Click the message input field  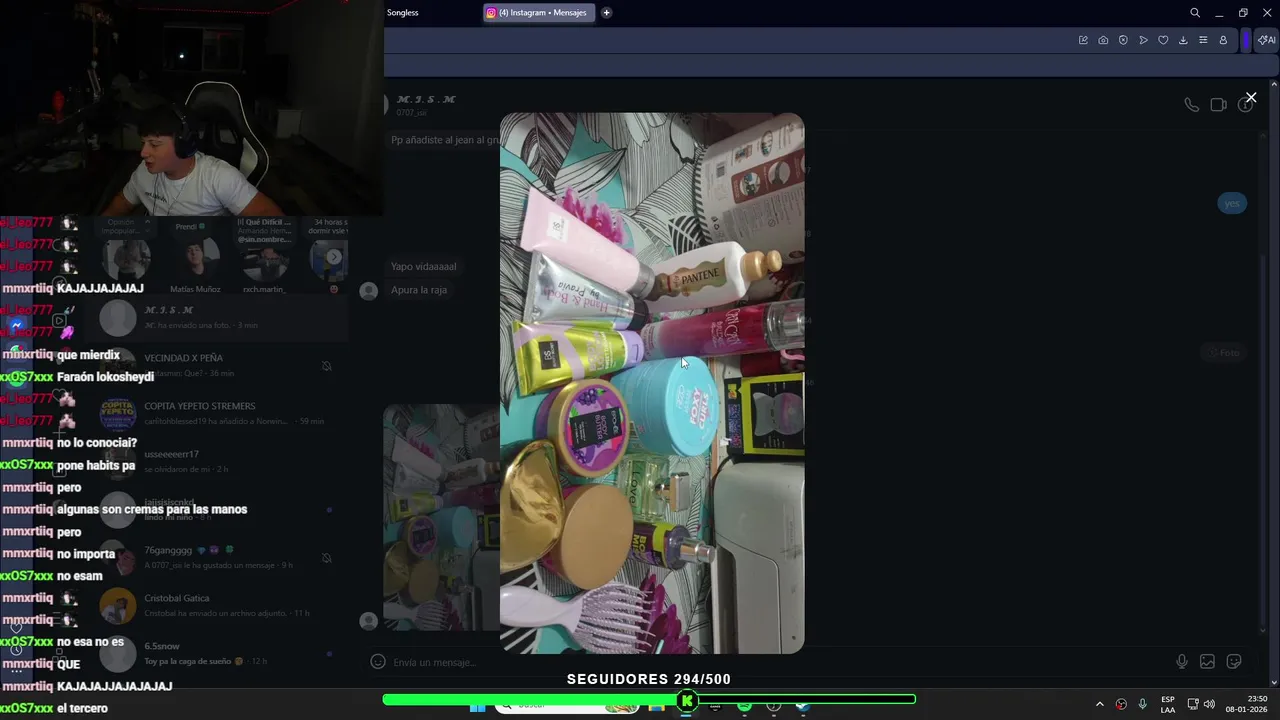click(780, 662)
